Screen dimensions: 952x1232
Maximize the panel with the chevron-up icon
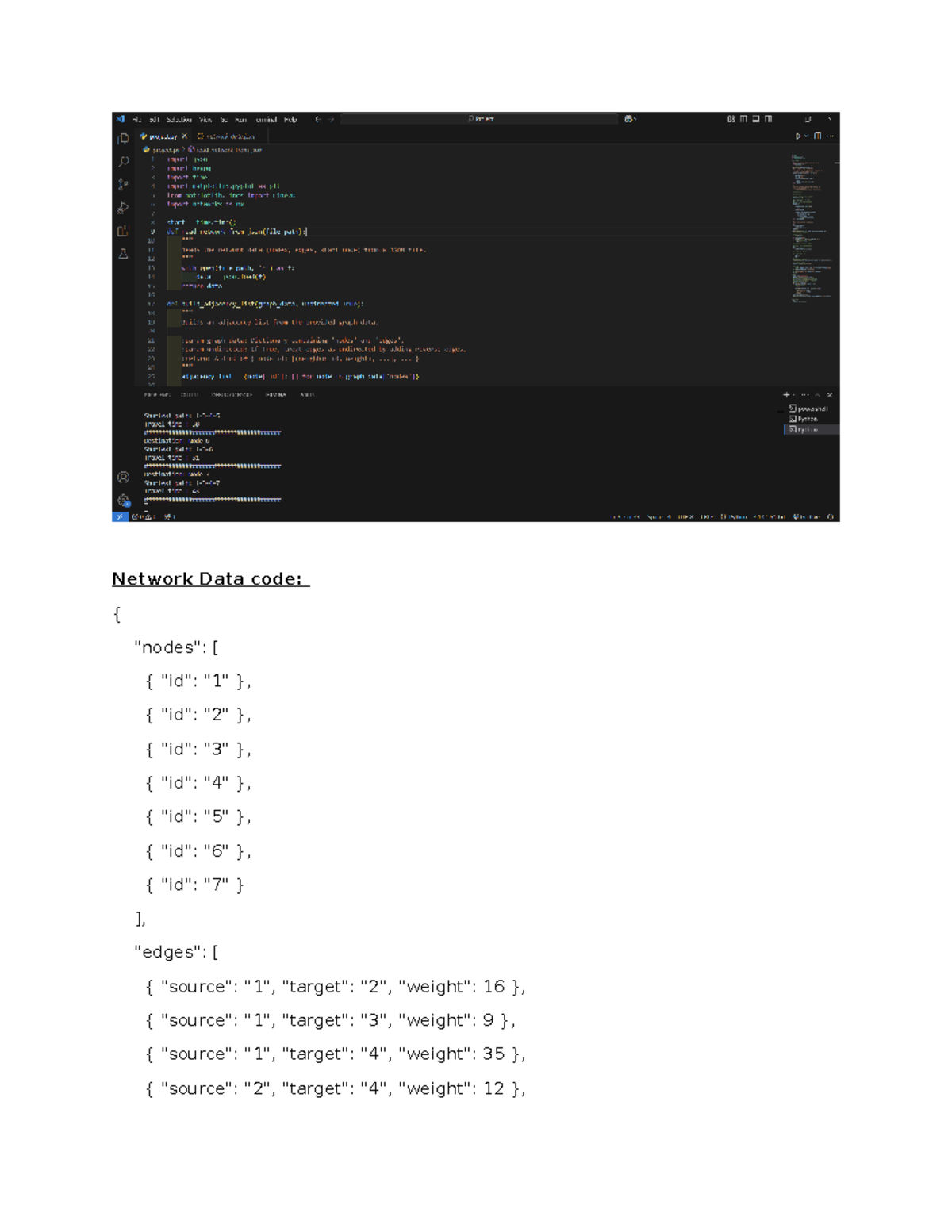pos(818,394)
